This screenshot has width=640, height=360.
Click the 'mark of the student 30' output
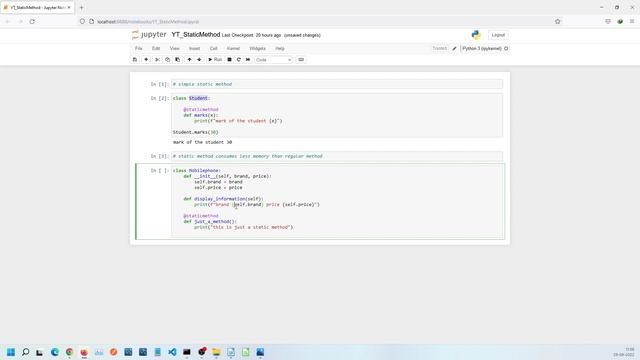pyautogui.click(x=202, y=142)
